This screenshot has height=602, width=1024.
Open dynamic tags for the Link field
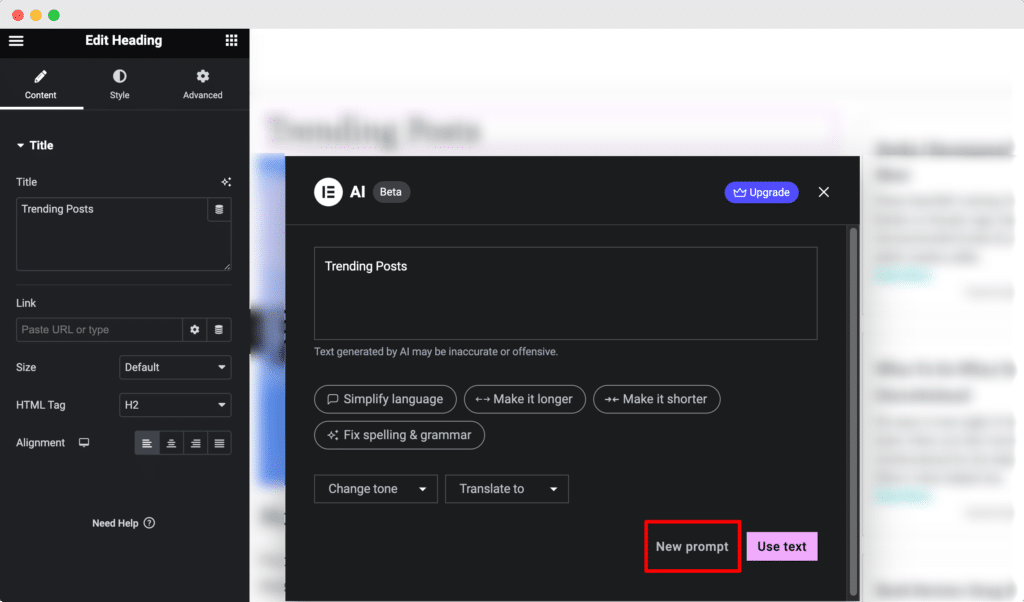[x=221, y=329]
